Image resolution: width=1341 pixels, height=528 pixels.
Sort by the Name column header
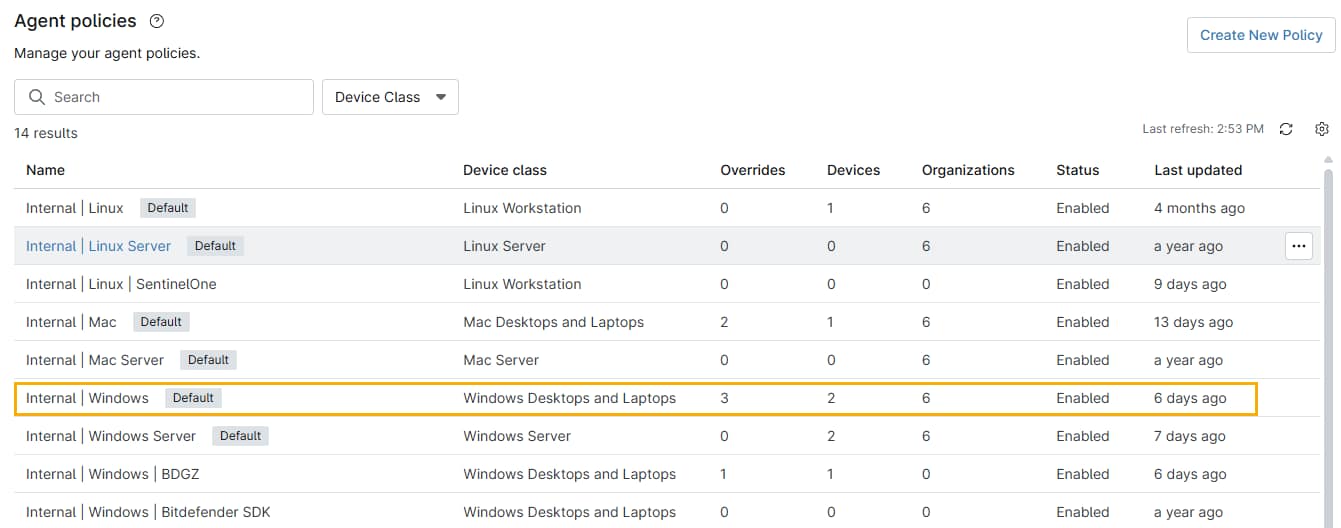[x=45, y=170]
